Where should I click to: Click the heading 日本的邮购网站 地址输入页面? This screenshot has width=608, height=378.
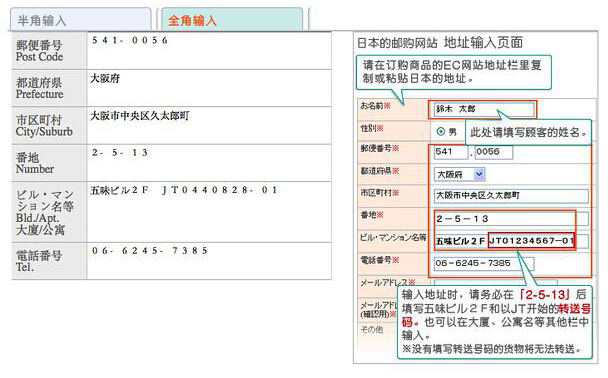tap(440, 43)
